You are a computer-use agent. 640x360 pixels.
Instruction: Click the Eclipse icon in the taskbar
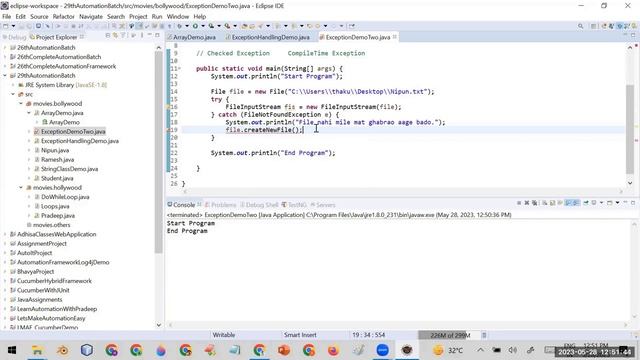(x=407, y=350)
